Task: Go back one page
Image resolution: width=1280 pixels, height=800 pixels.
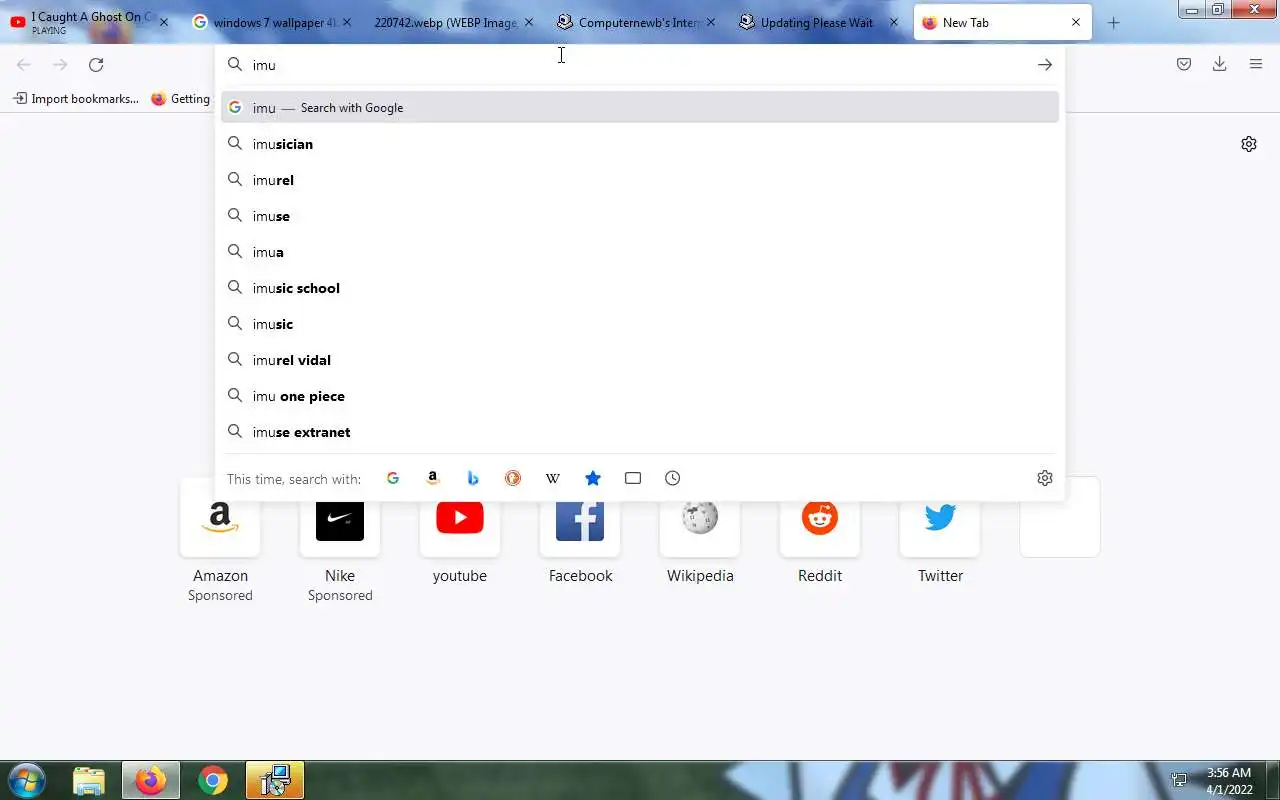Action: point(24,65)
